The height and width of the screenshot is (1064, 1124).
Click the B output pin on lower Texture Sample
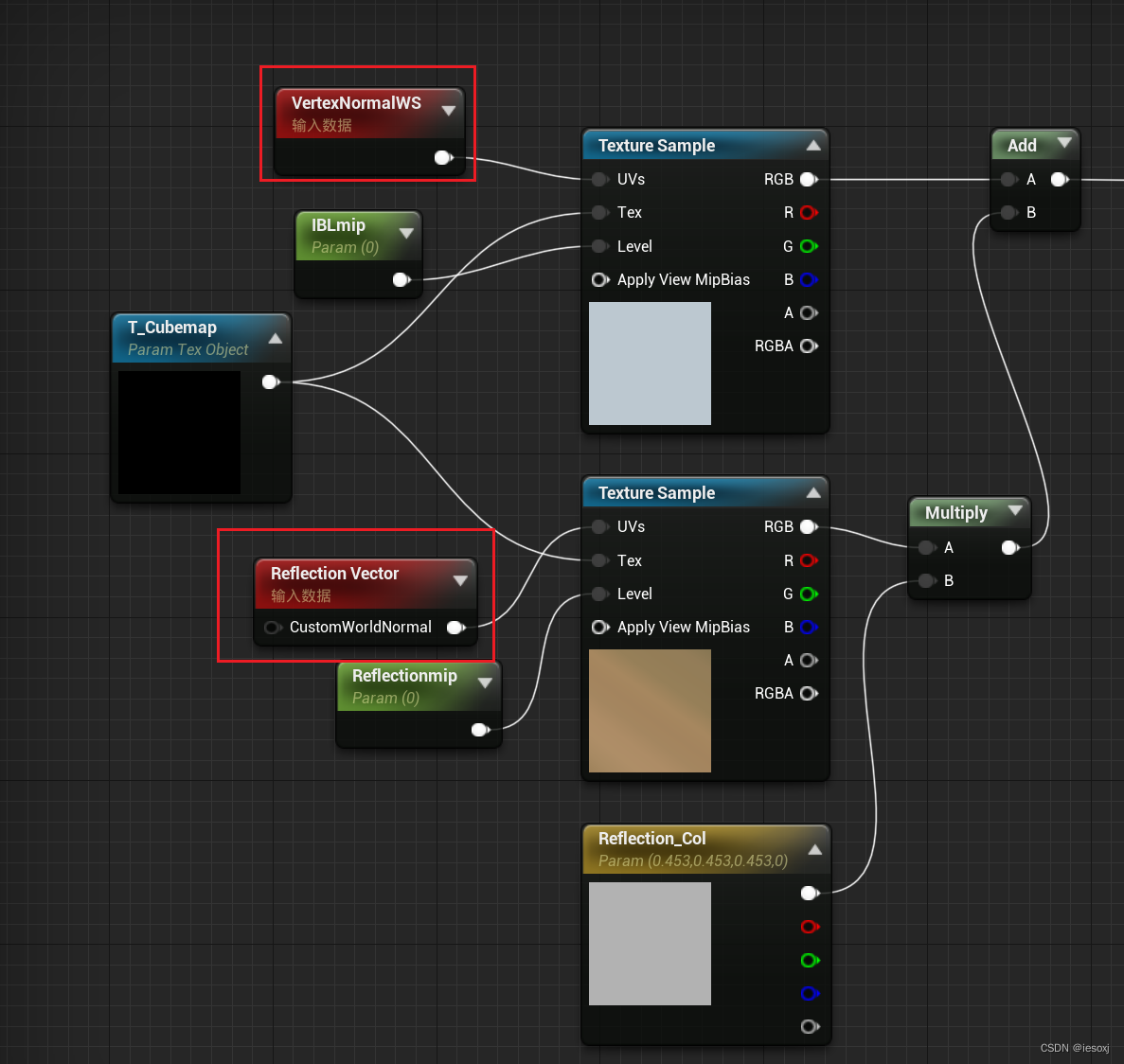click(810, 627)
